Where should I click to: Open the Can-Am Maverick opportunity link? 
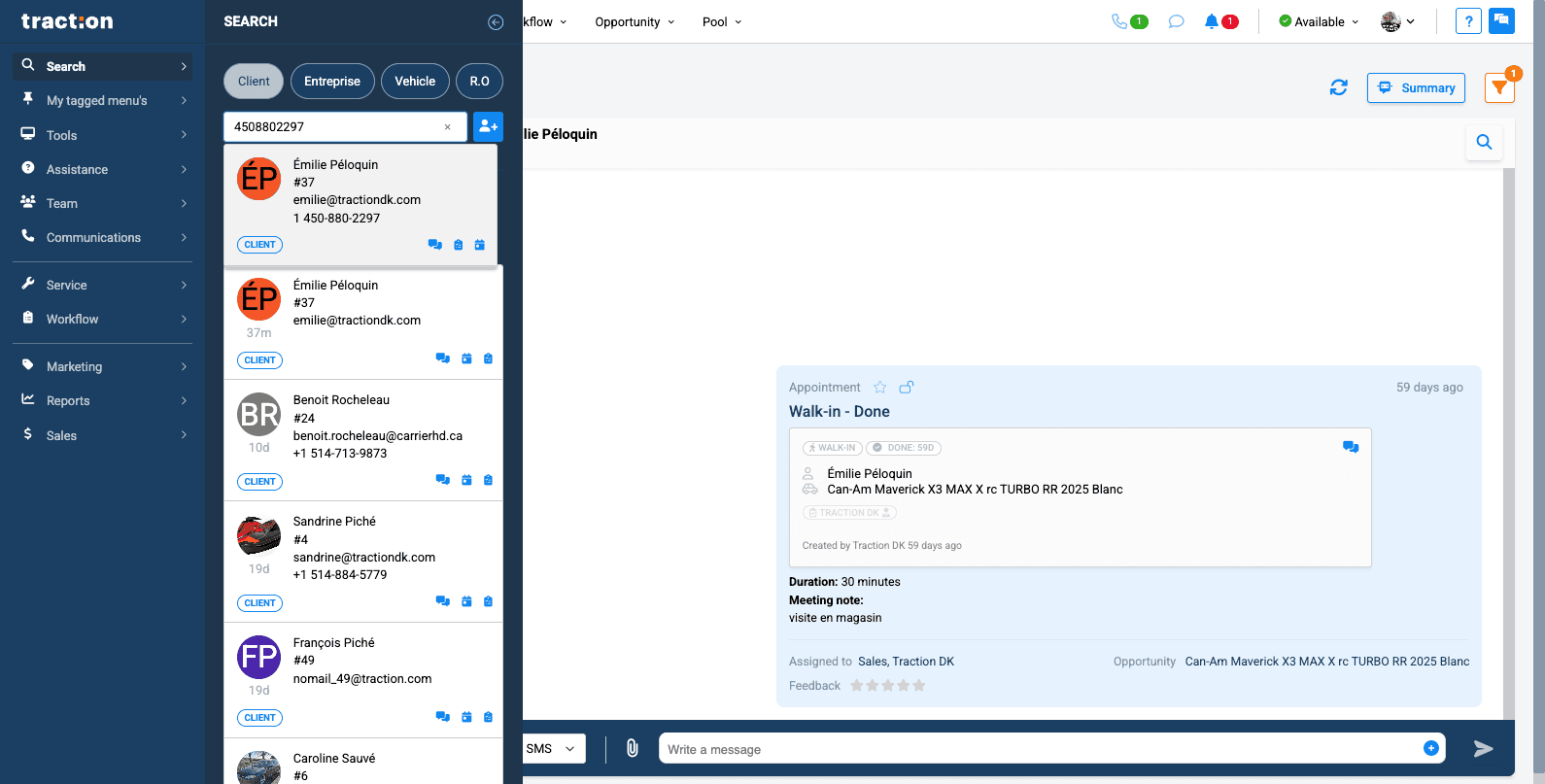pyautogui.click(x=1327, y=662)
